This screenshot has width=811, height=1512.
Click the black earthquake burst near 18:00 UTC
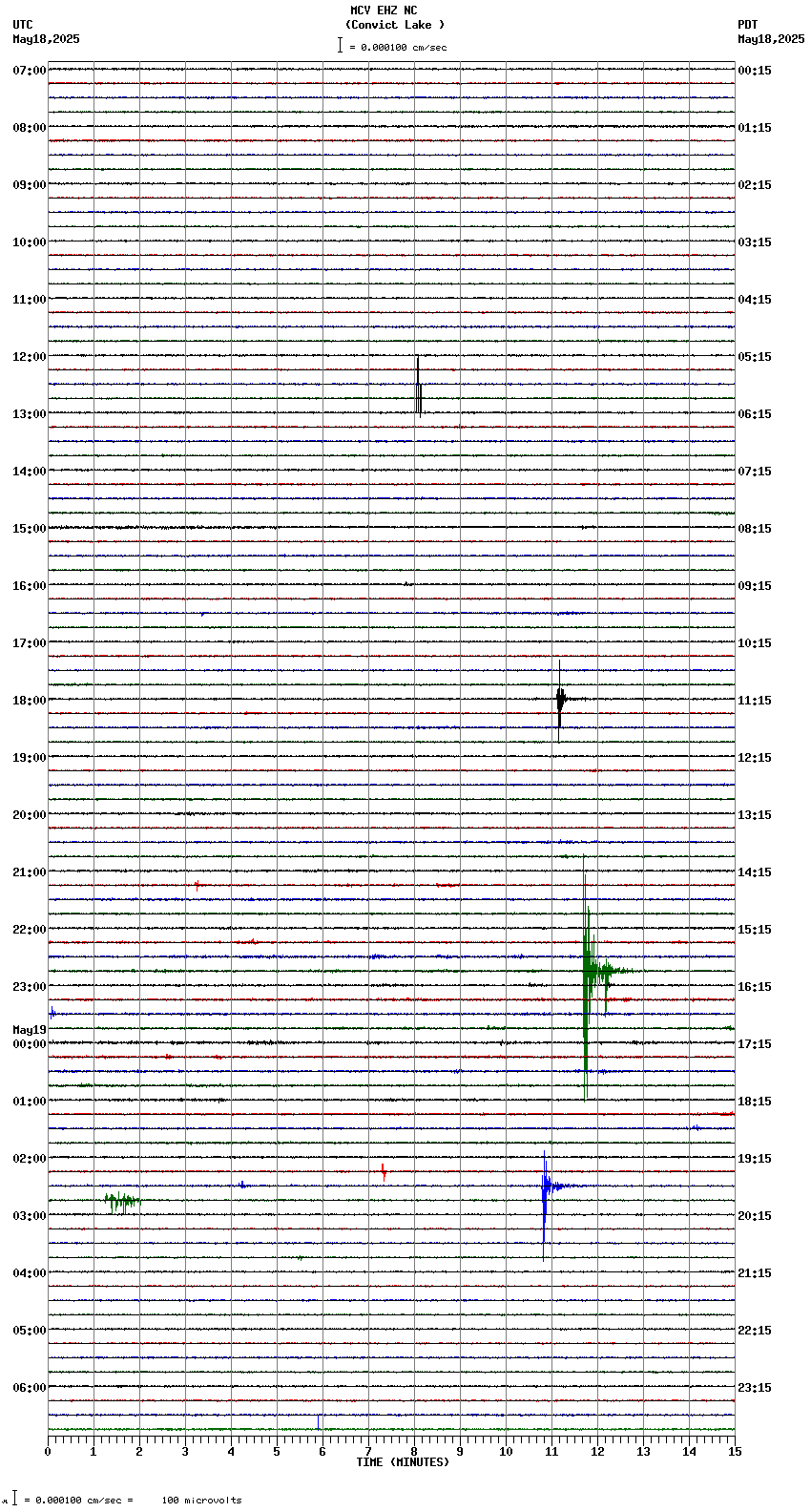pos(561,700)
